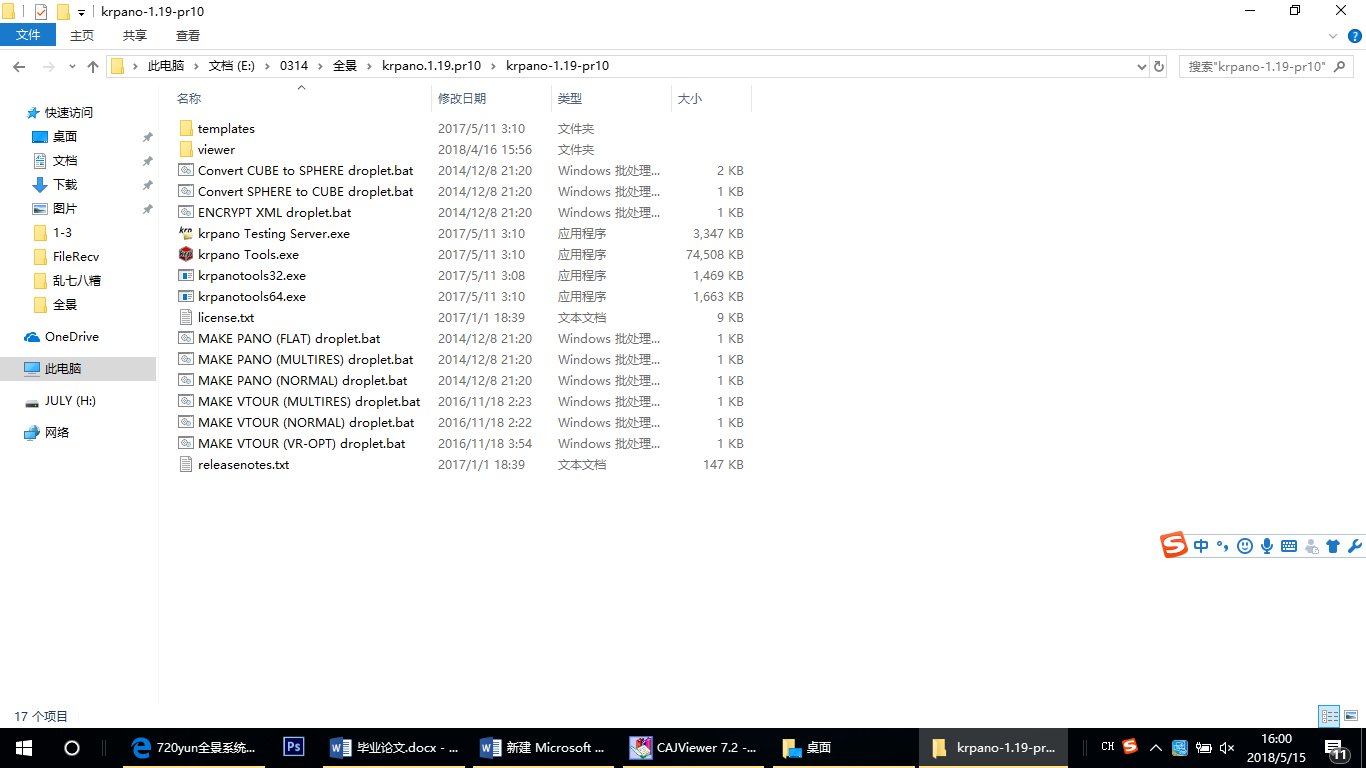Select MAKE PANO (MULTIRES) droplet.bat file name
The height and width of the screenshot is (768, 1366).
click(306, 359)
